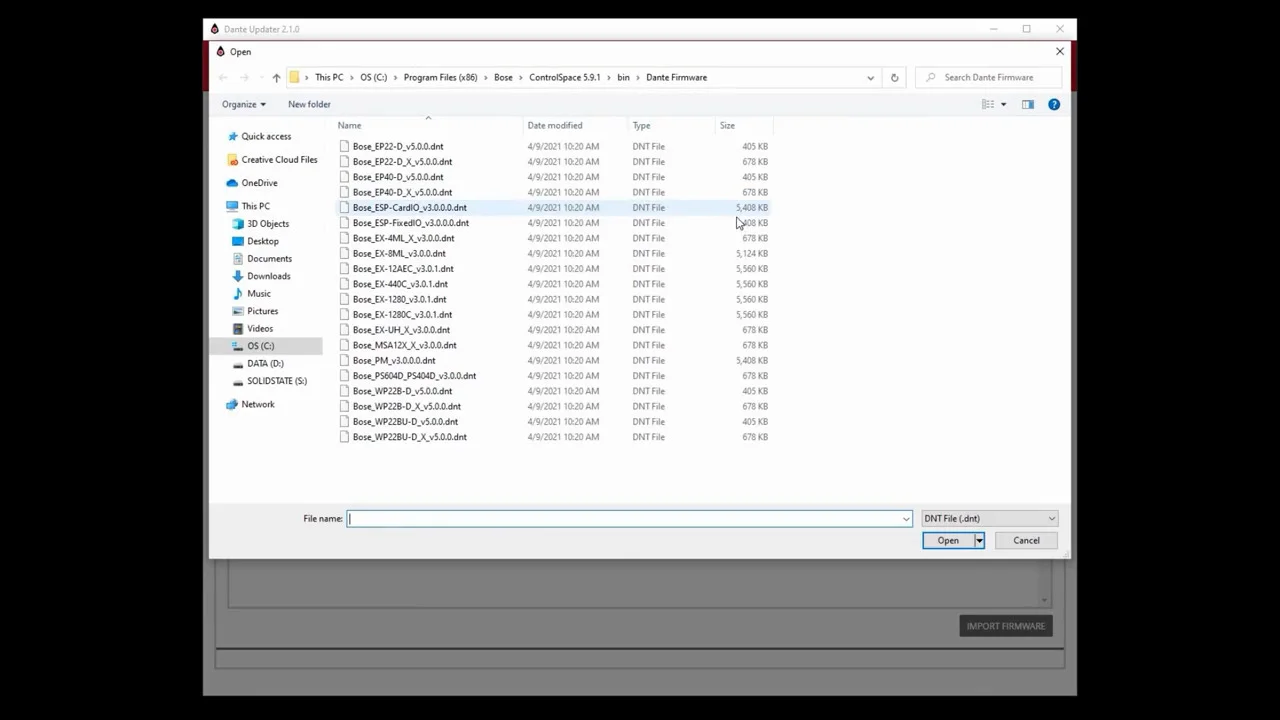Sort by Date modified column header
The height and width of the screenshot is (720, 1280).
[576, 125]
